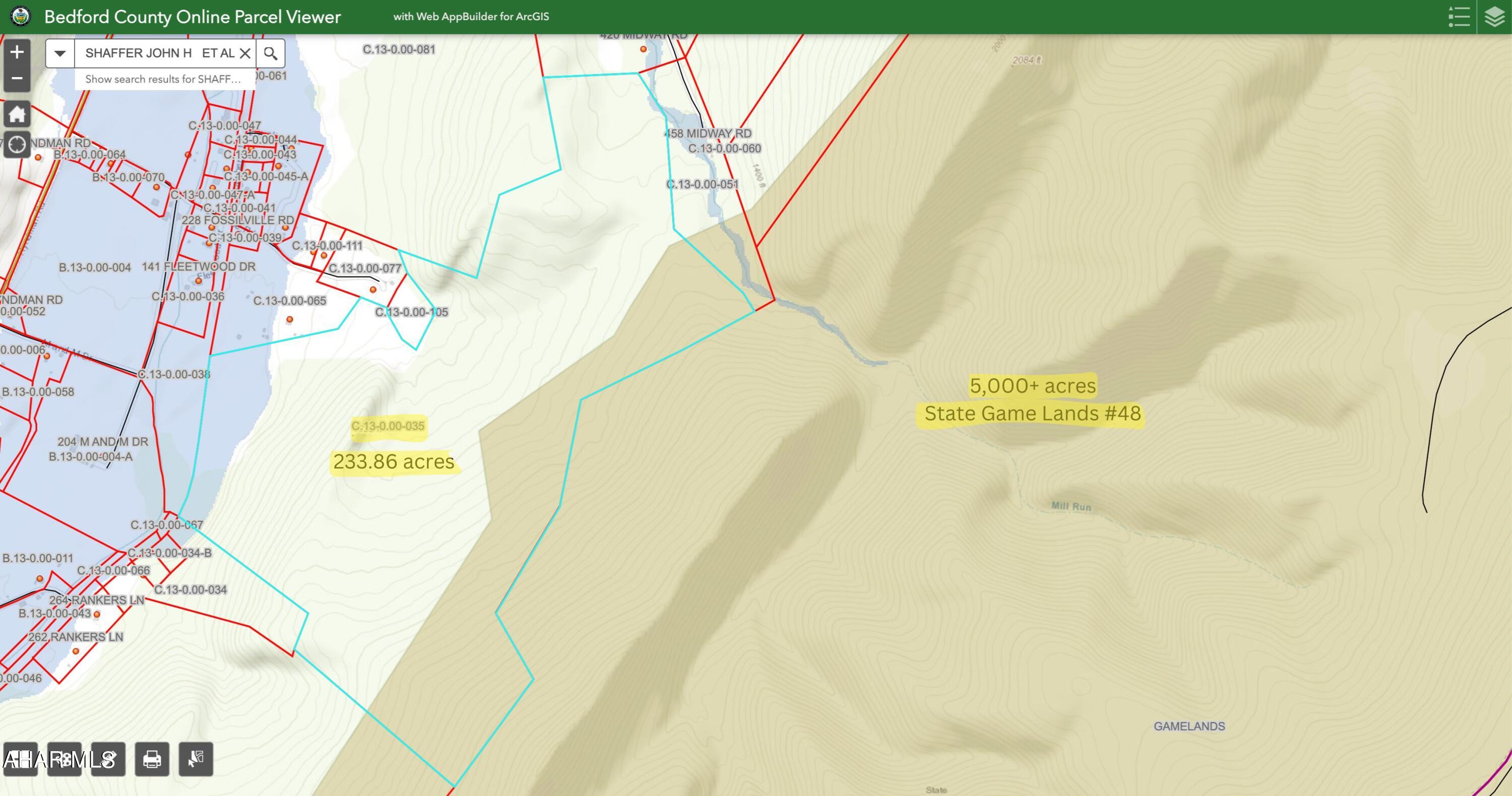Screen dimensions: 1512x796
Task: Open the Layer List panel
Action: 1495,17
